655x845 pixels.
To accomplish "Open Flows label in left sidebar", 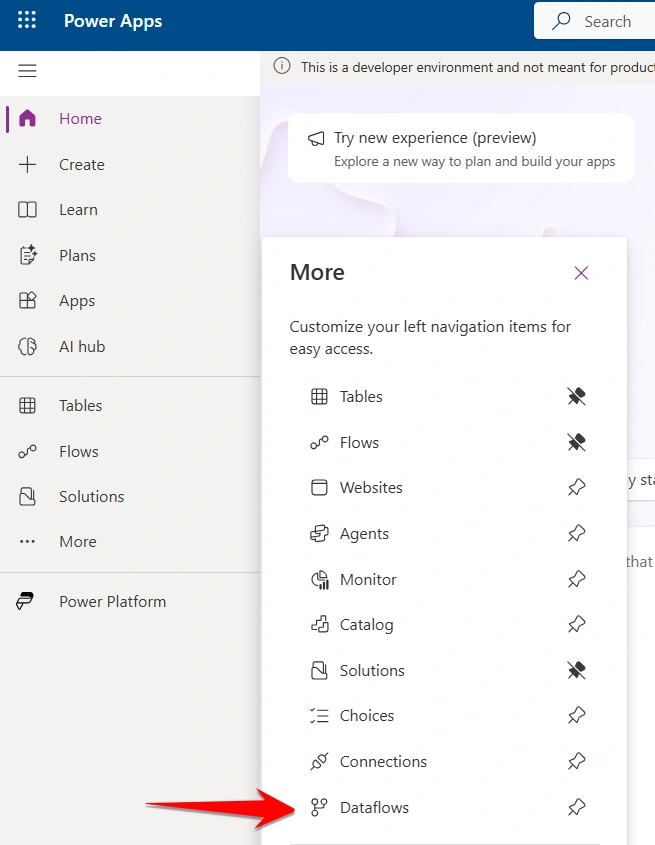I will 79,451.
